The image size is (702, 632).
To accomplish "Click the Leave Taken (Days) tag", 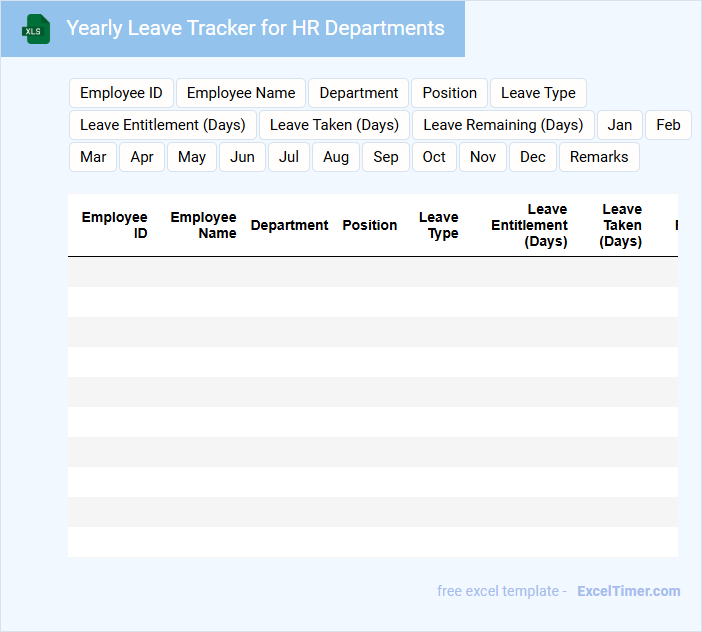I will pos(334,125).
